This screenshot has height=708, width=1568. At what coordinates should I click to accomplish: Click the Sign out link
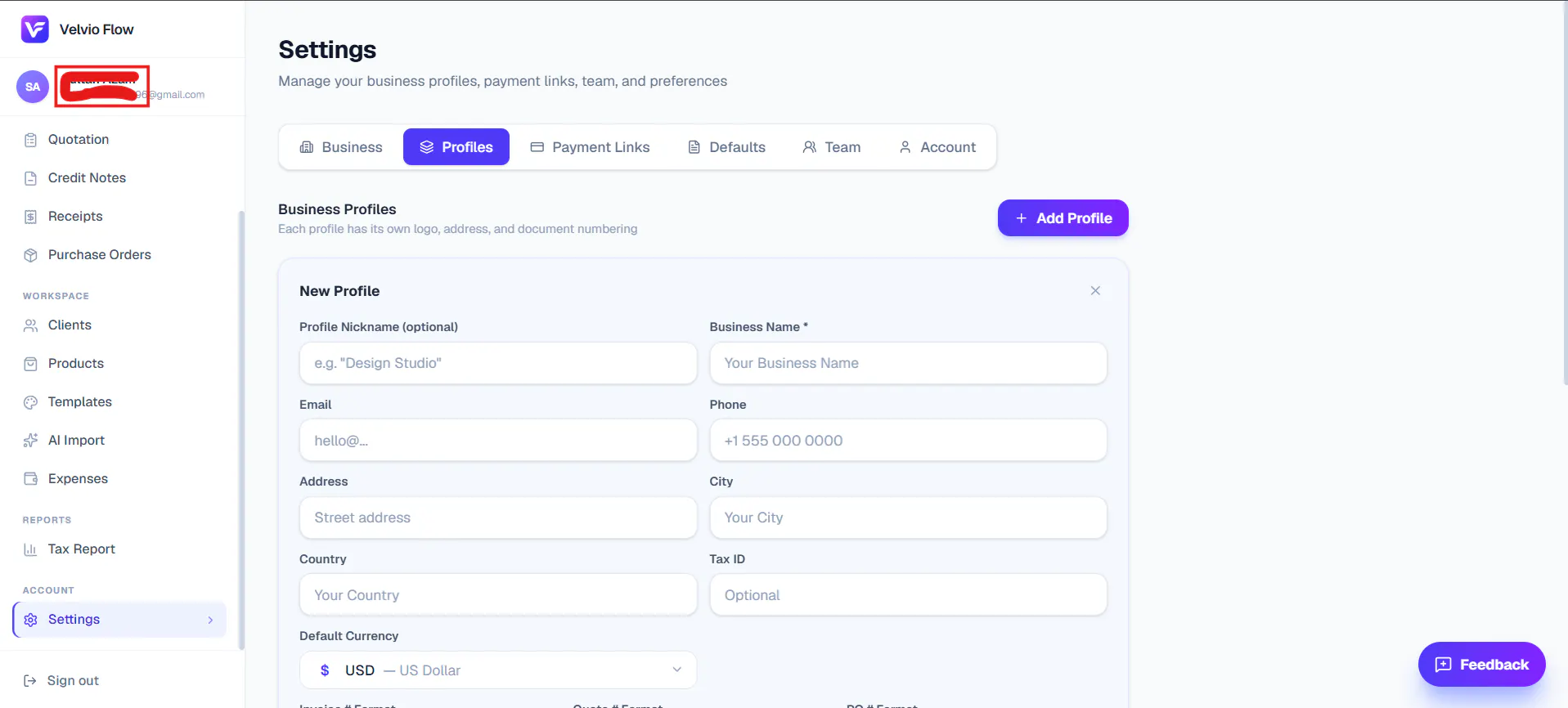(x=61, y=681)
